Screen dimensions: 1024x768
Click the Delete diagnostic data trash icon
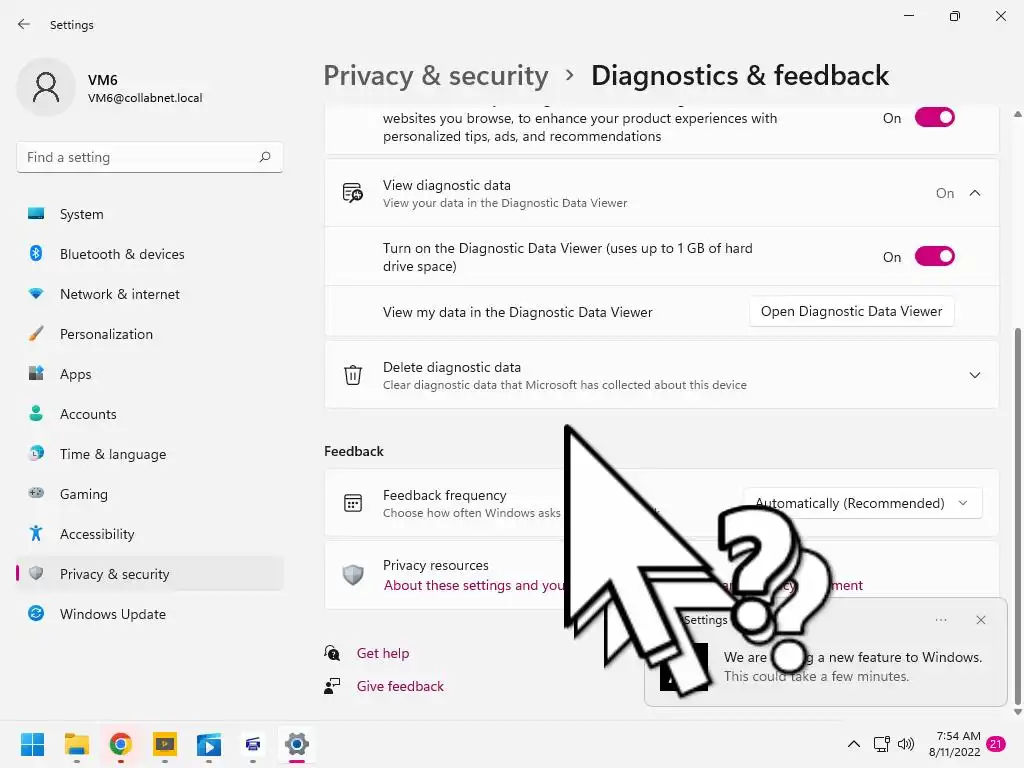[353, 375]
